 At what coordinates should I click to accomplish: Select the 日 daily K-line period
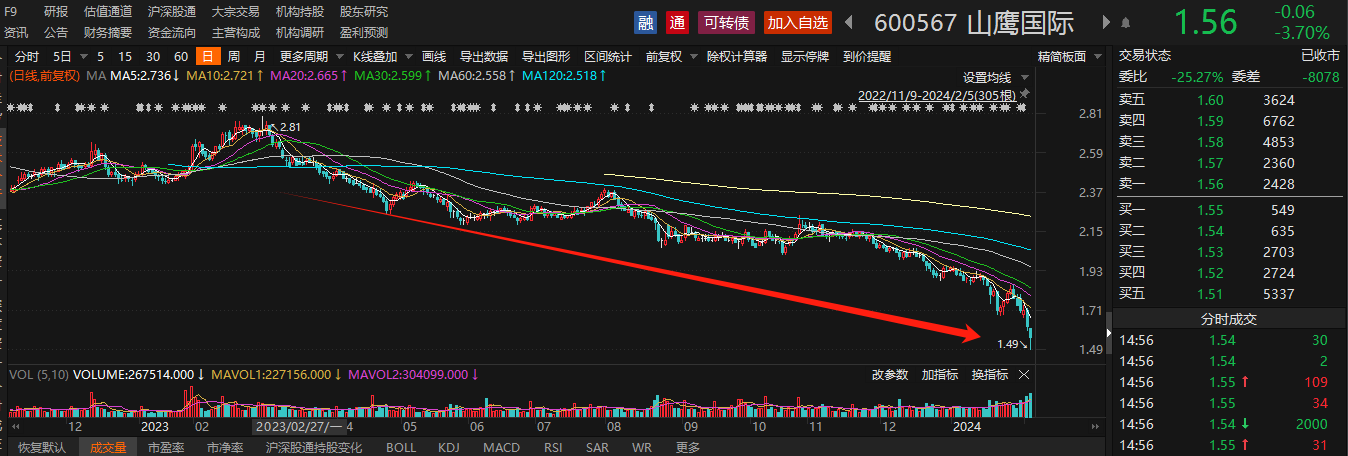pyautogui.click(x=207, y=57)
